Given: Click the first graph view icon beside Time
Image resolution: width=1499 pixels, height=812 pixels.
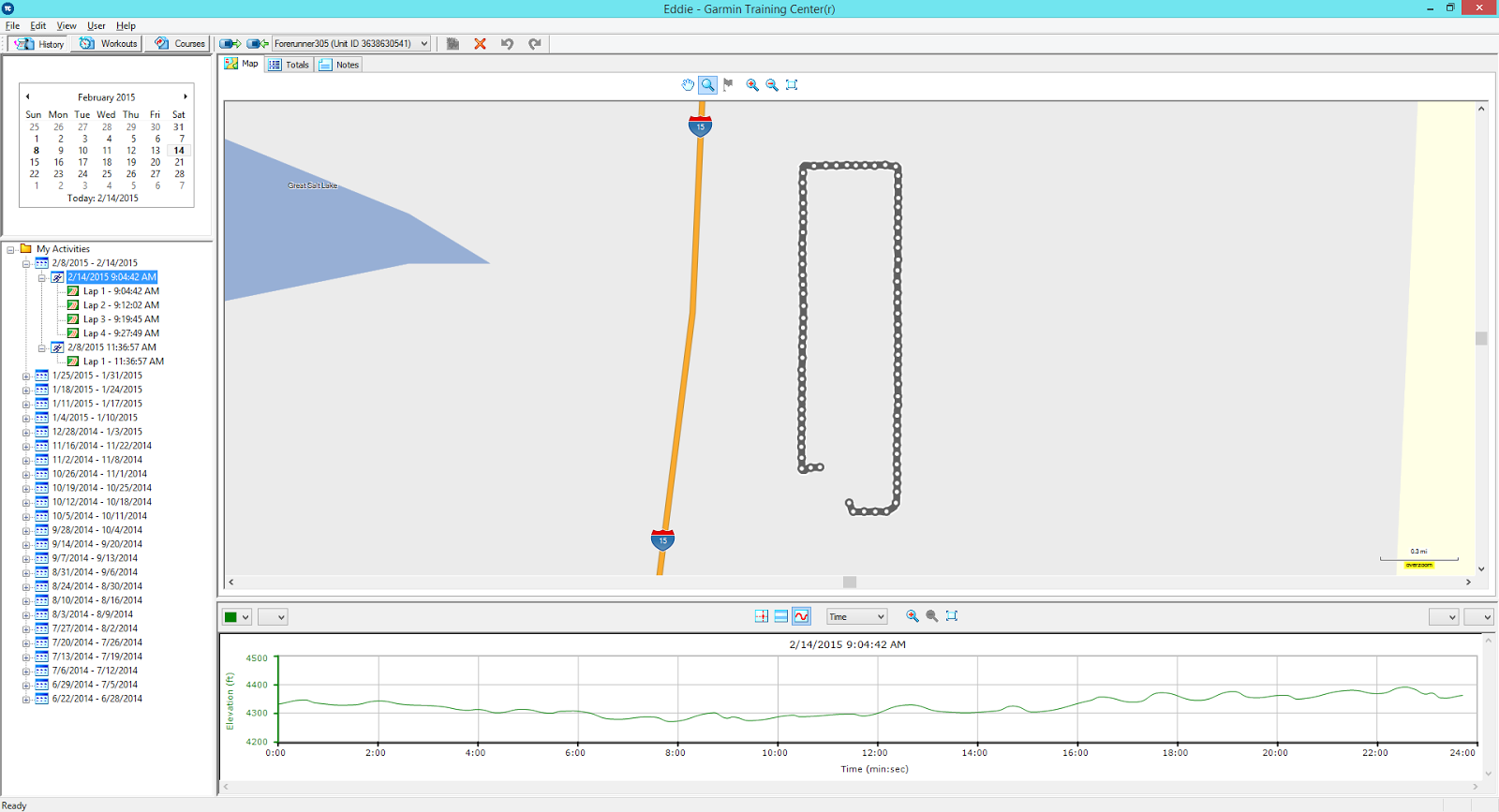Looking at the screenshot, I should click(762, 616).
